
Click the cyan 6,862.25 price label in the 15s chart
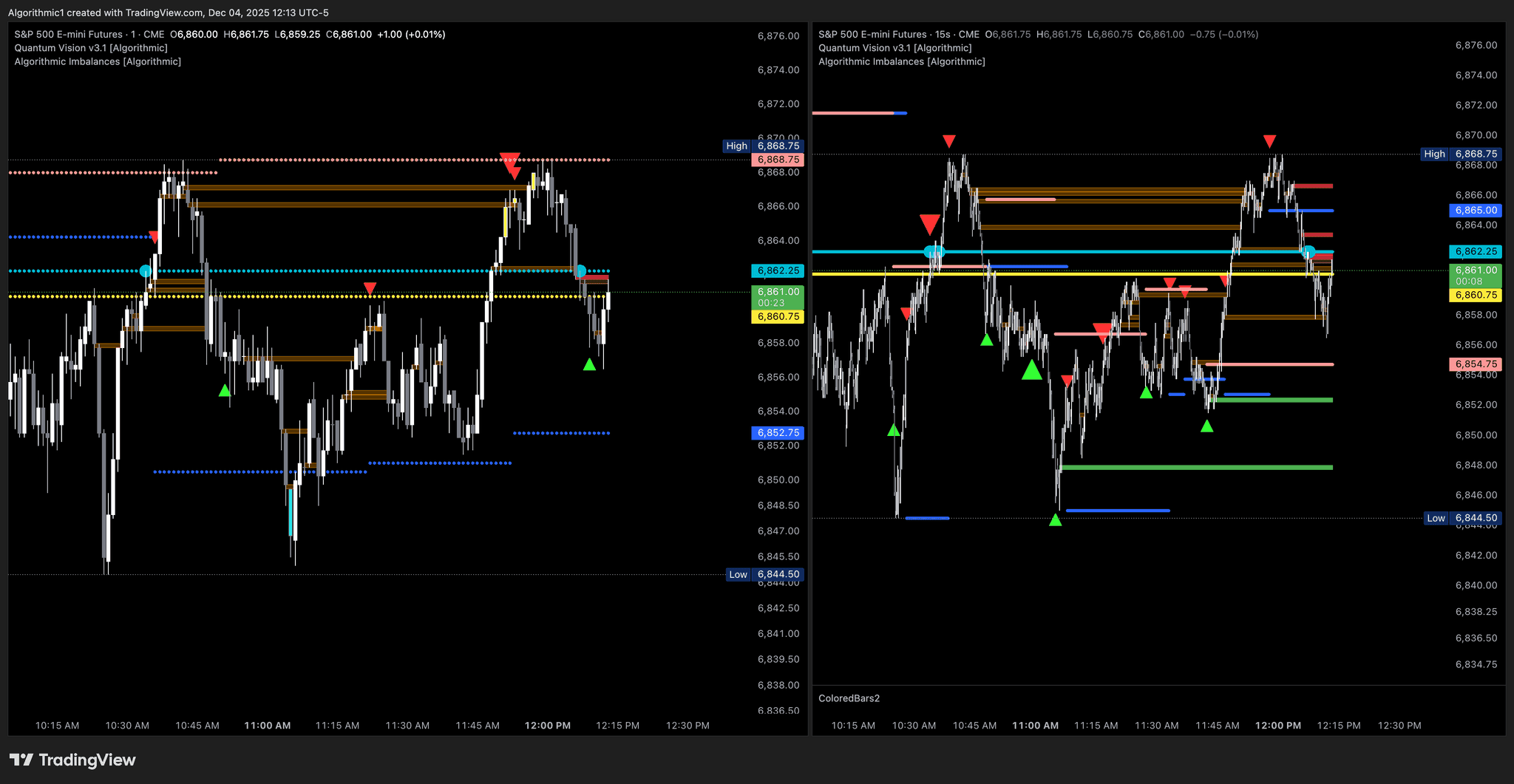click(1476, 252)
